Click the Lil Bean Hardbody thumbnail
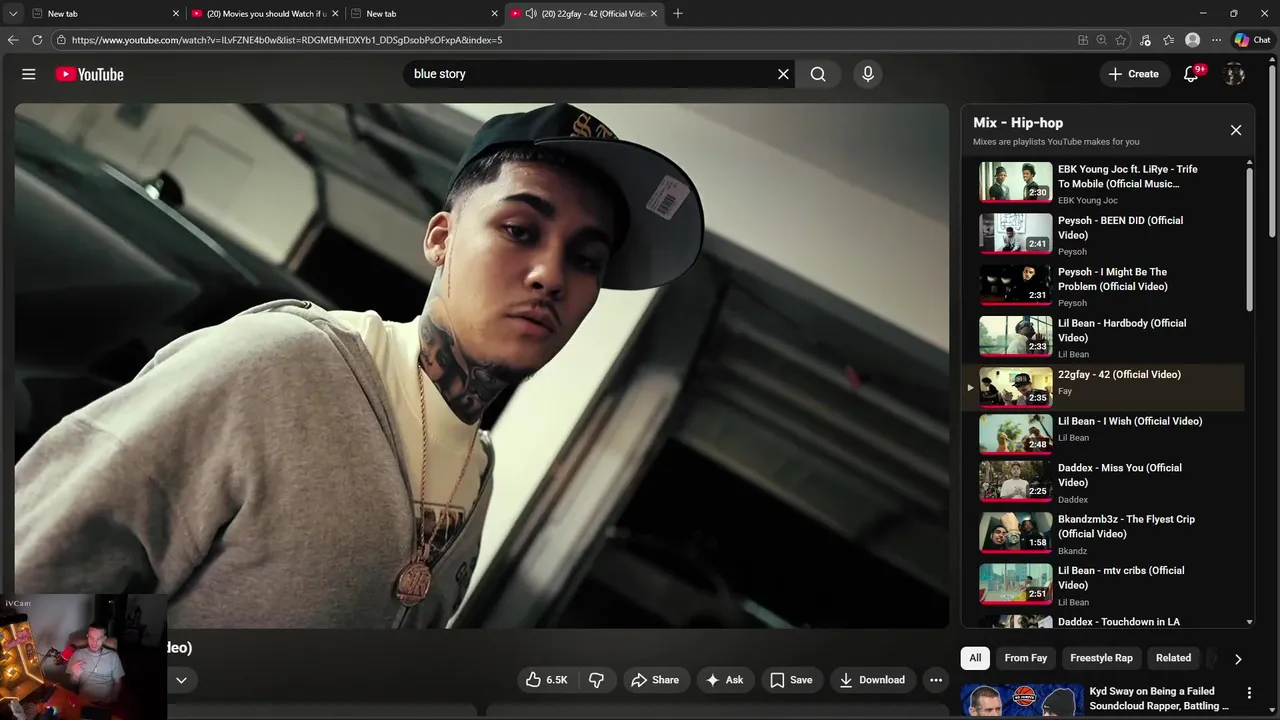This screenshot has height=720, width=1280. tap(1015, 335)
